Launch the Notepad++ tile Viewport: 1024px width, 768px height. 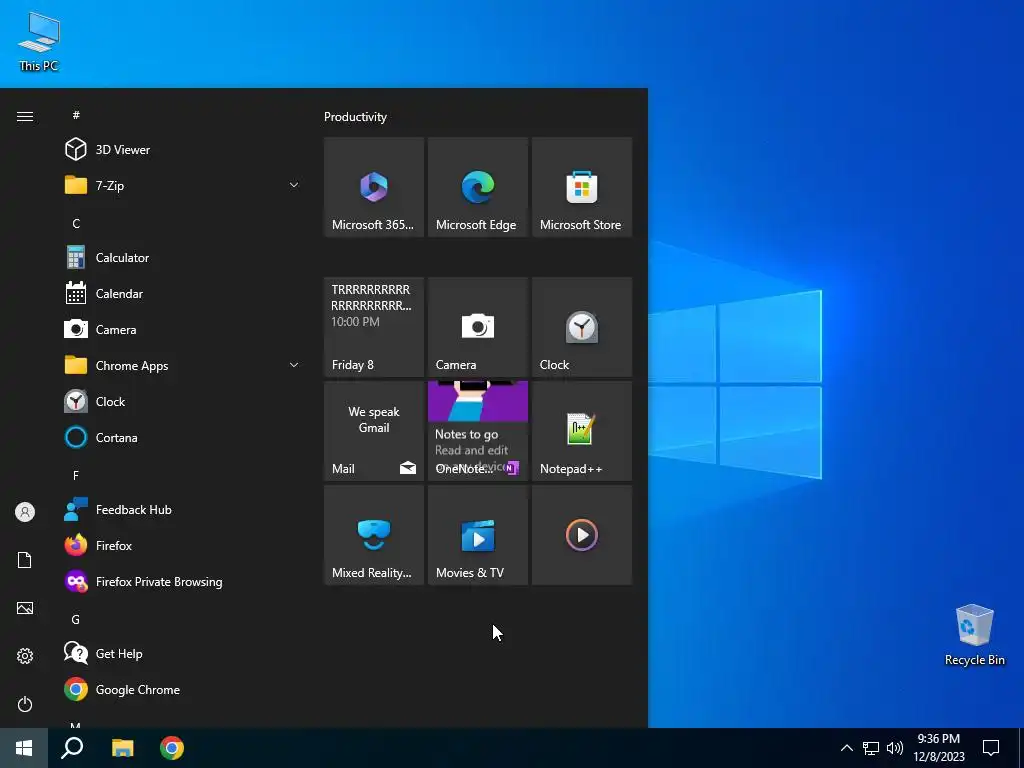click(x=582, y=431)
